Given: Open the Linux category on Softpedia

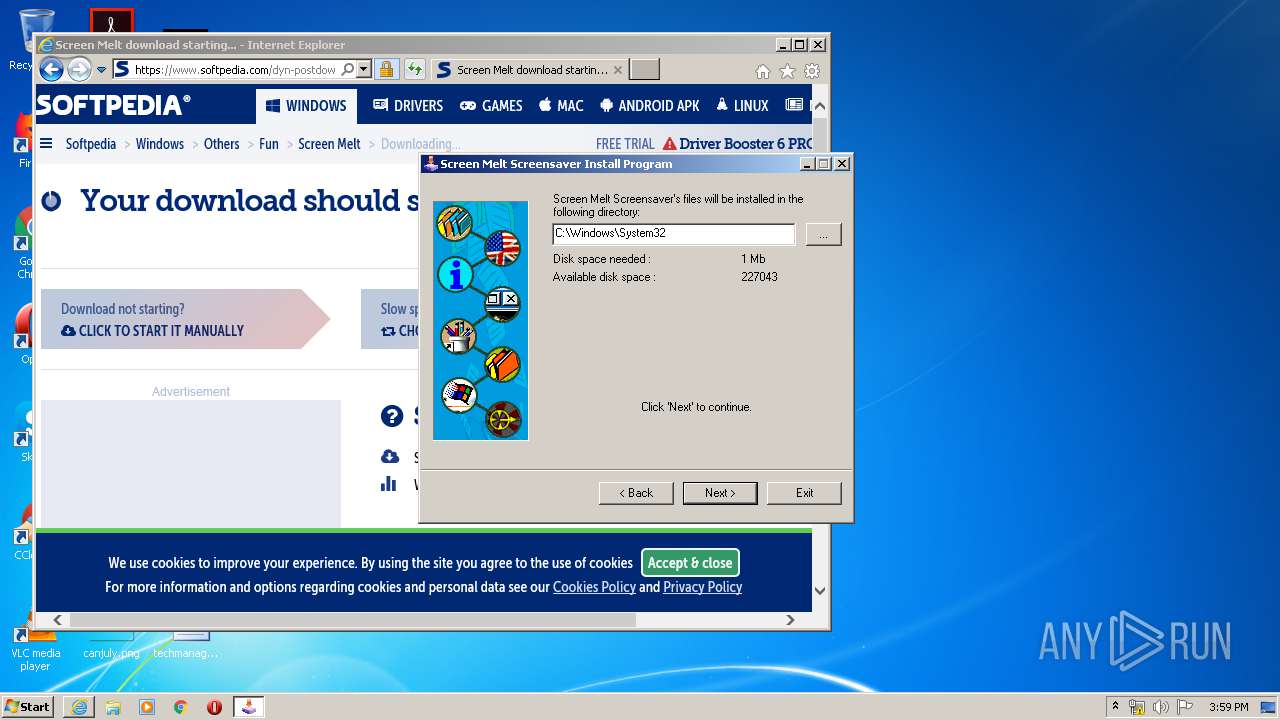Looking at the screenshot, I should click(742, 106).
